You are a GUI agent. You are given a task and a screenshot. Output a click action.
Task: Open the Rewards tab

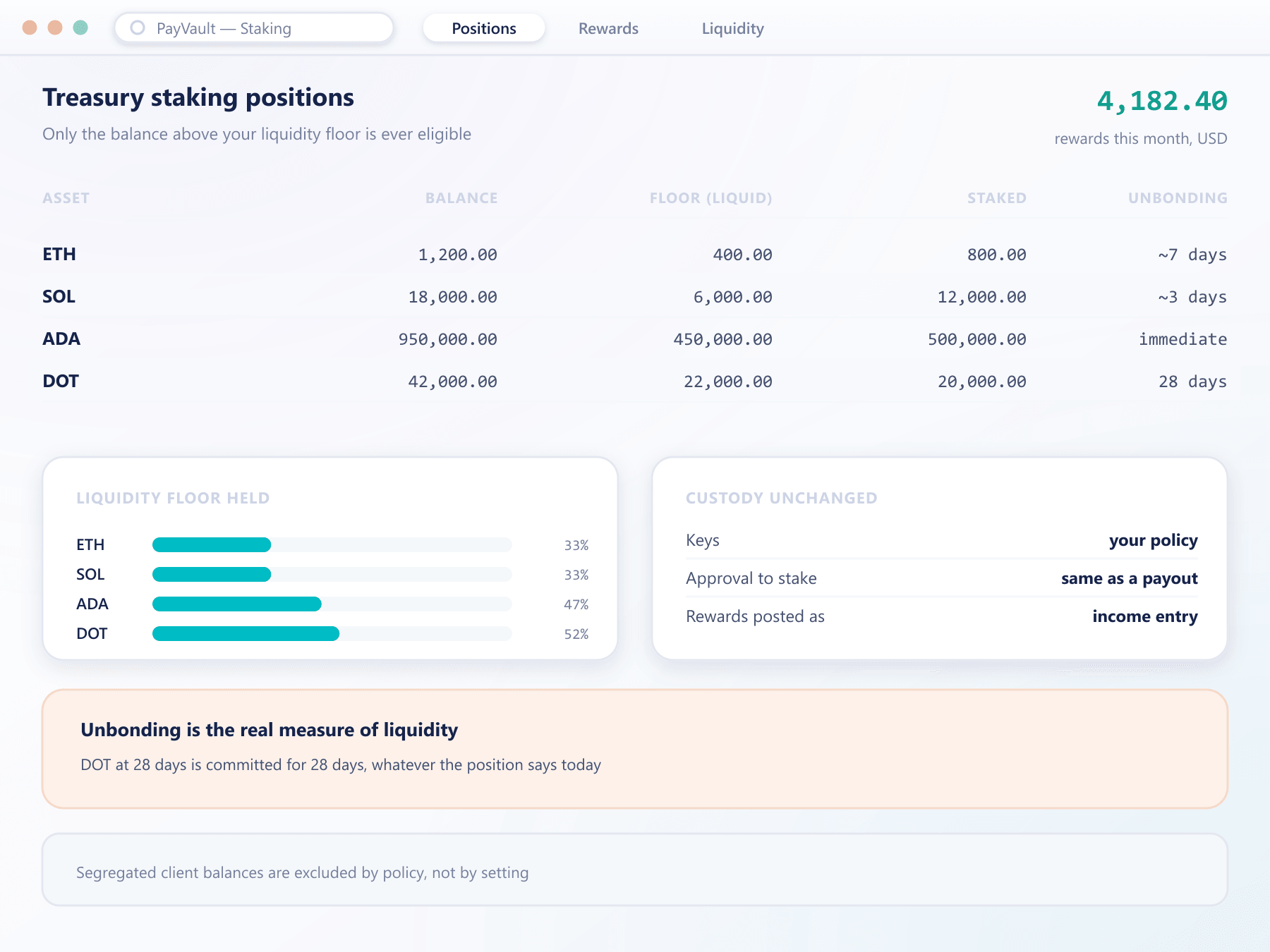pyautogui.click(x=608, y=28)
